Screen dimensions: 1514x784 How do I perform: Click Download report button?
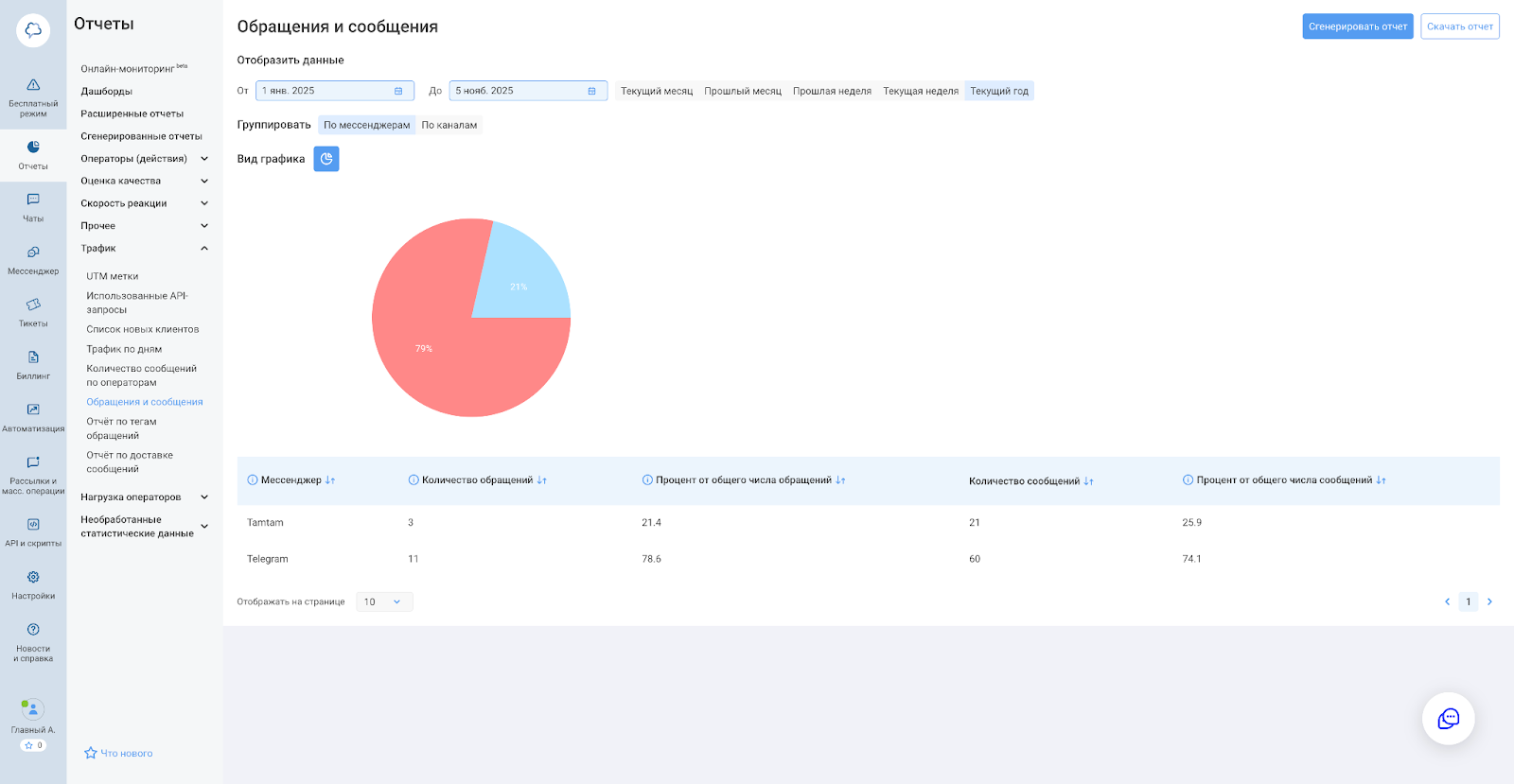(x=1459, y=26)
